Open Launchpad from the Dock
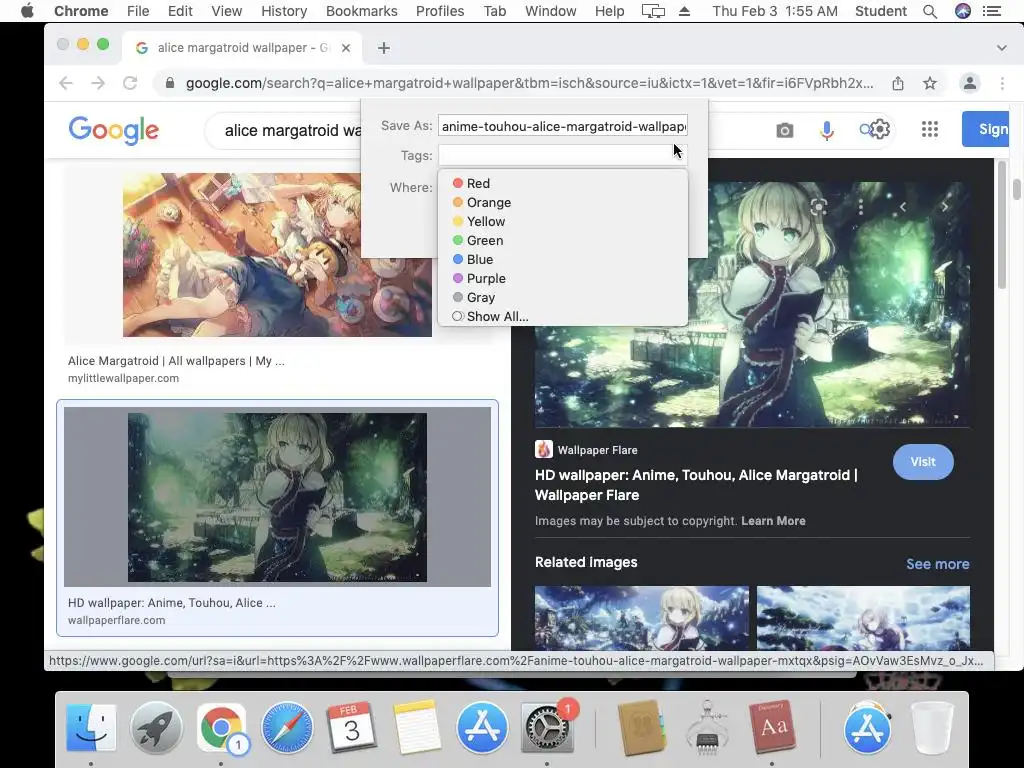This screenshot has width=1024, height=768. coord(156,727)
